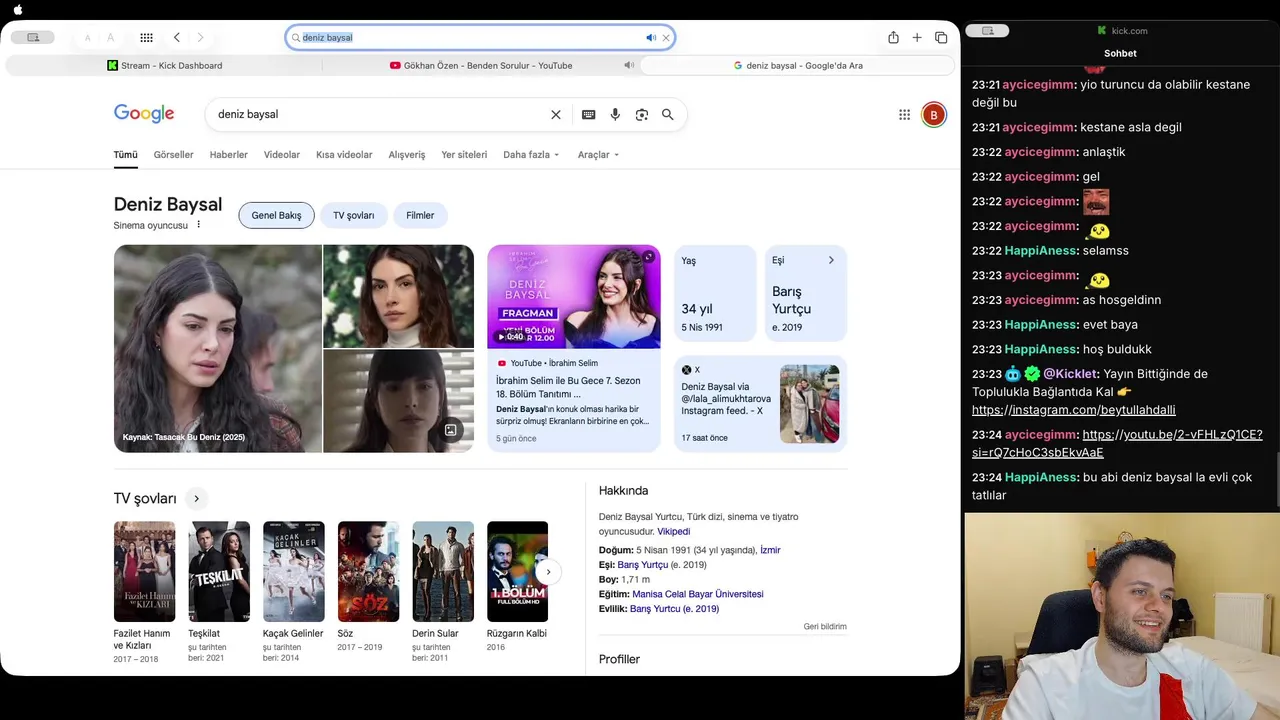Open the Söz show poster

(368, 571)
